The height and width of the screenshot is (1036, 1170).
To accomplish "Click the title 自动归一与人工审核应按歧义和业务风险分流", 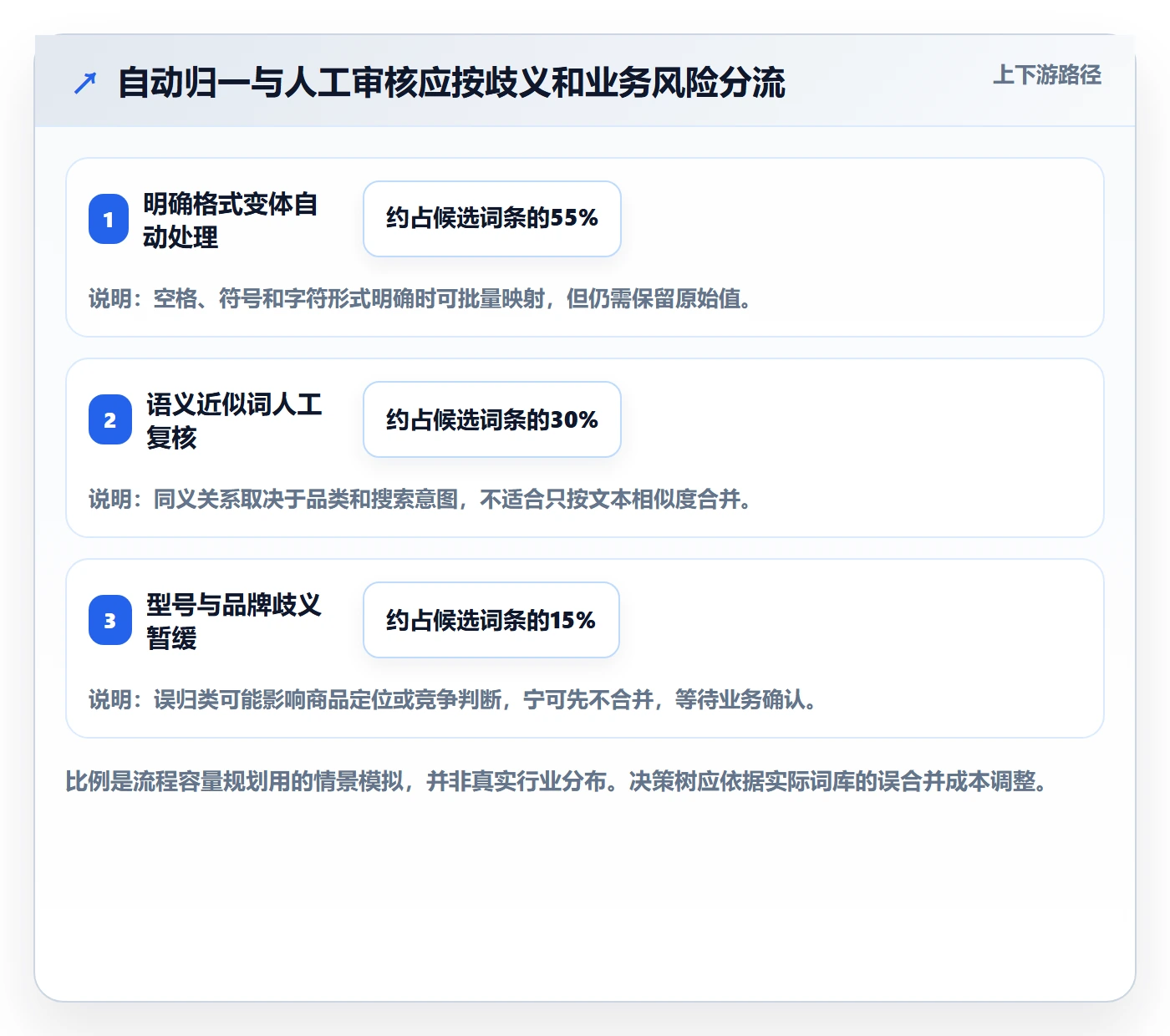I will 451,83.
